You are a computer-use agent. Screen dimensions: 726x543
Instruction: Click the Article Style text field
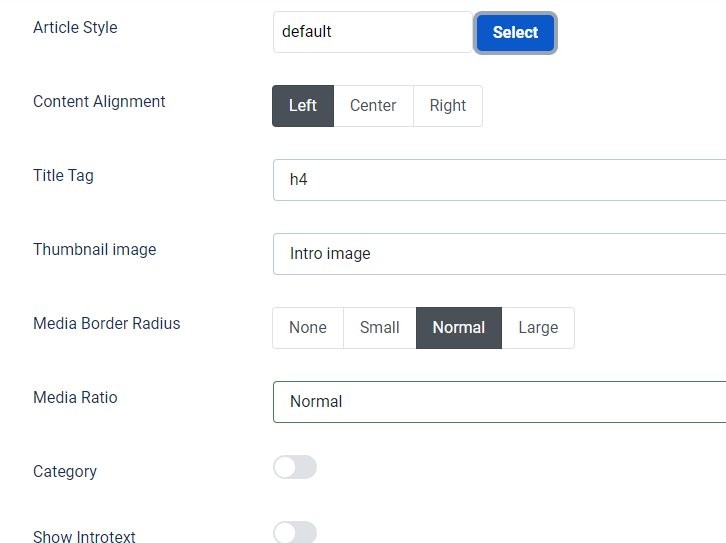(371, 32)
